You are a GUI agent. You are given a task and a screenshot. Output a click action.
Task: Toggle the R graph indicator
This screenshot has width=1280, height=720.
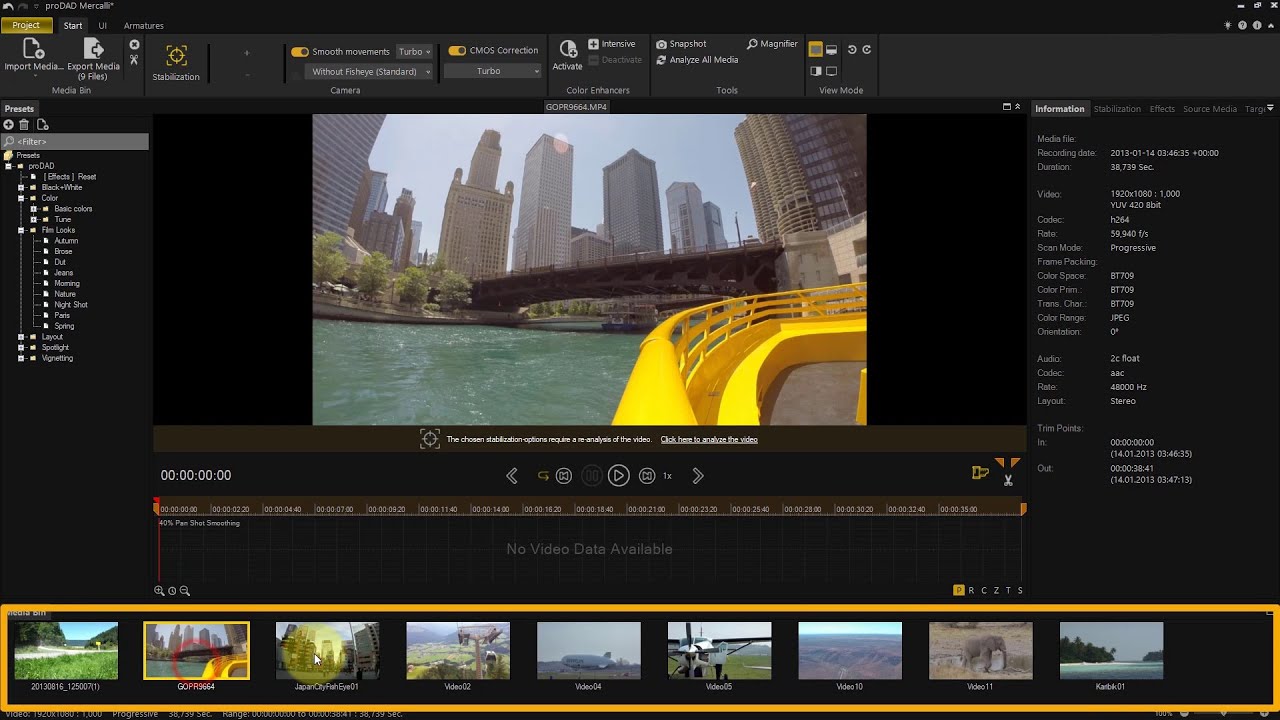[971, 591]
